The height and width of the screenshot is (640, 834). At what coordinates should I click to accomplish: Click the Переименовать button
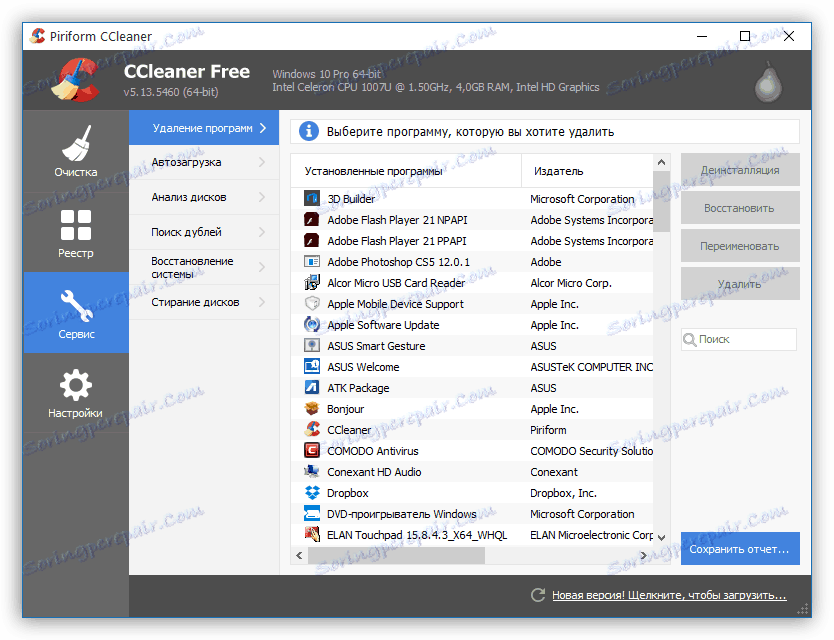coord(740,246)
